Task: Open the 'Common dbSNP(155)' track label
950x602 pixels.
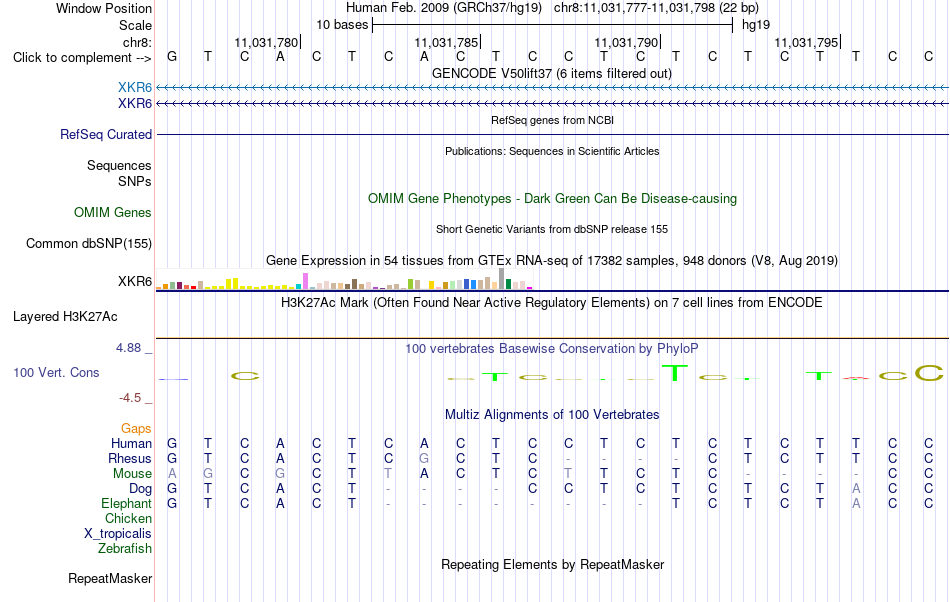Action: tap(89, 243)
